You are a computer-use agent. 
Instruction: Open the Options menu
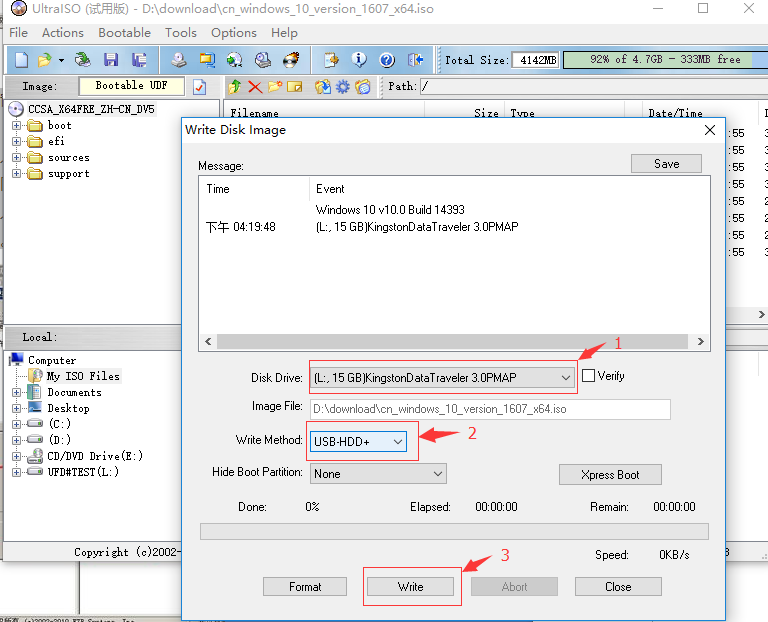tap(234, 33)
